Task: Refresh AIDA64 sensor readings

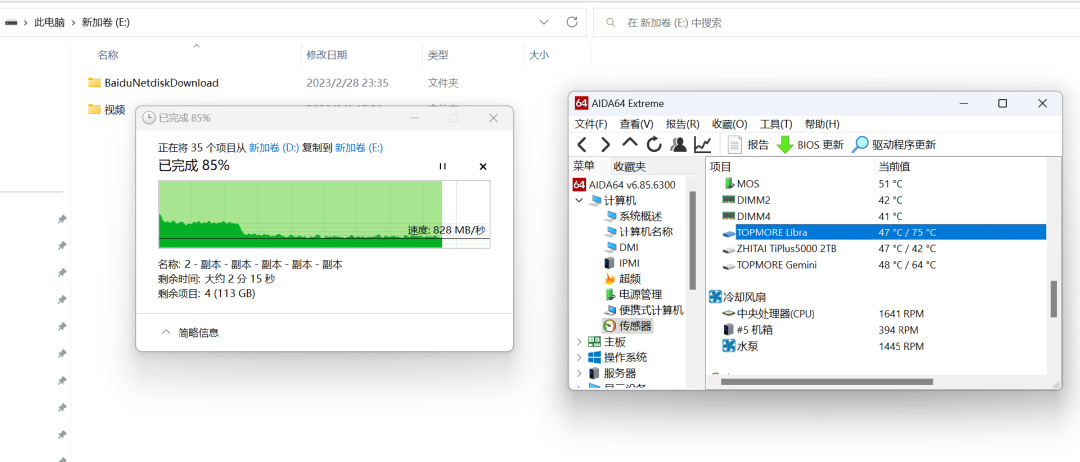Action: pos(654,145)
